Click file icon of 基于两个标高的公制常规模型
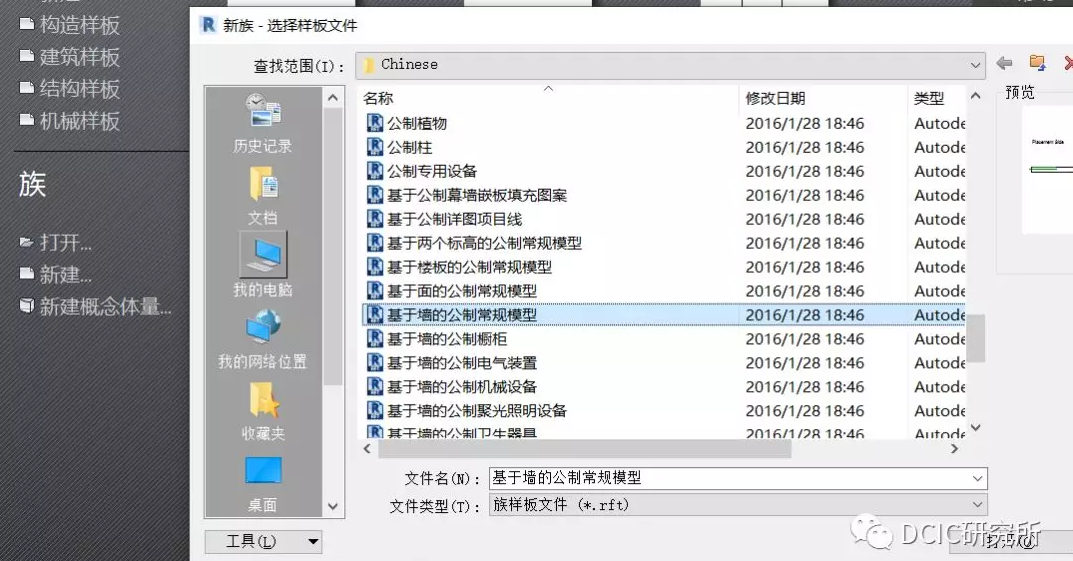Image resolution: width=1073 pixels, height=561 pixels. click(x=375, y=243)
